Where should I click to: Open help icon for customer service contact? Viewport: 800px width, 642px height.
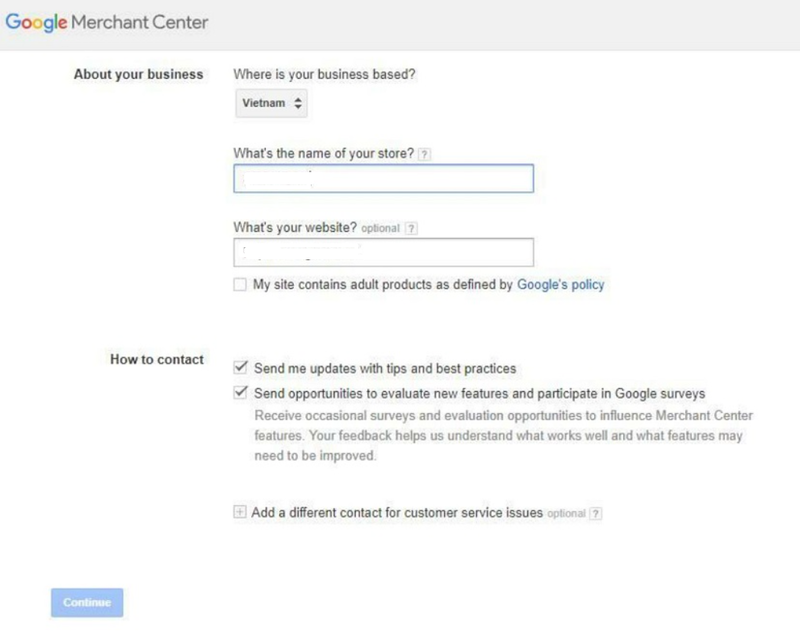[x=596, y=514]
